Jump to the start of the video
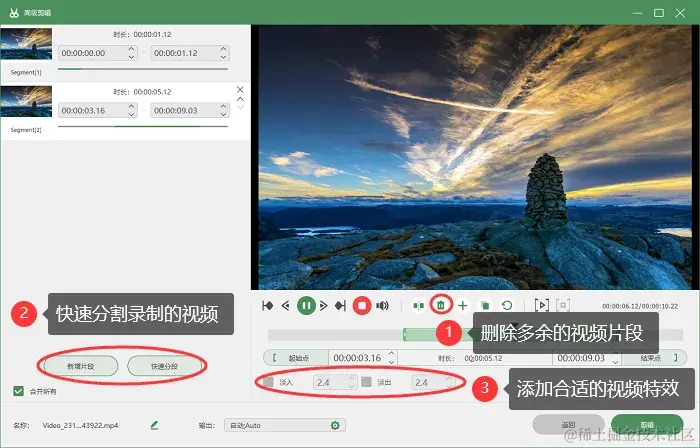Viewport: 700px width, 448px height. click(267, 306)
